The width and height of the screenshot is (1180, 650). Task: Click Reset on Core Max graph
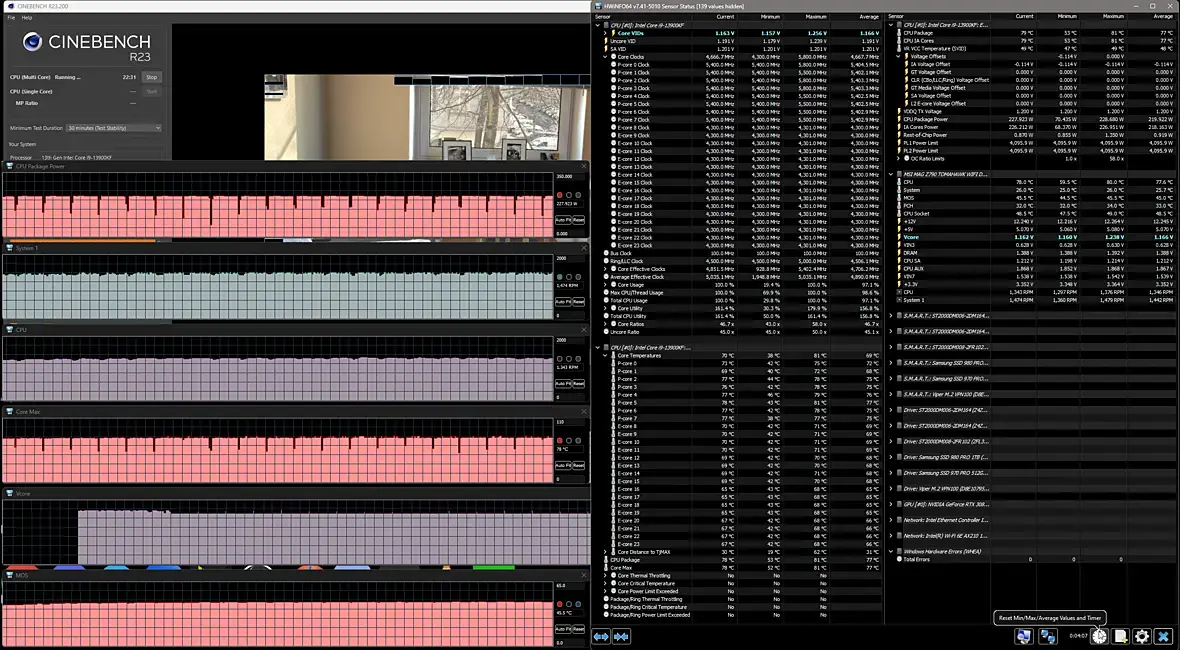coord(579,466)
